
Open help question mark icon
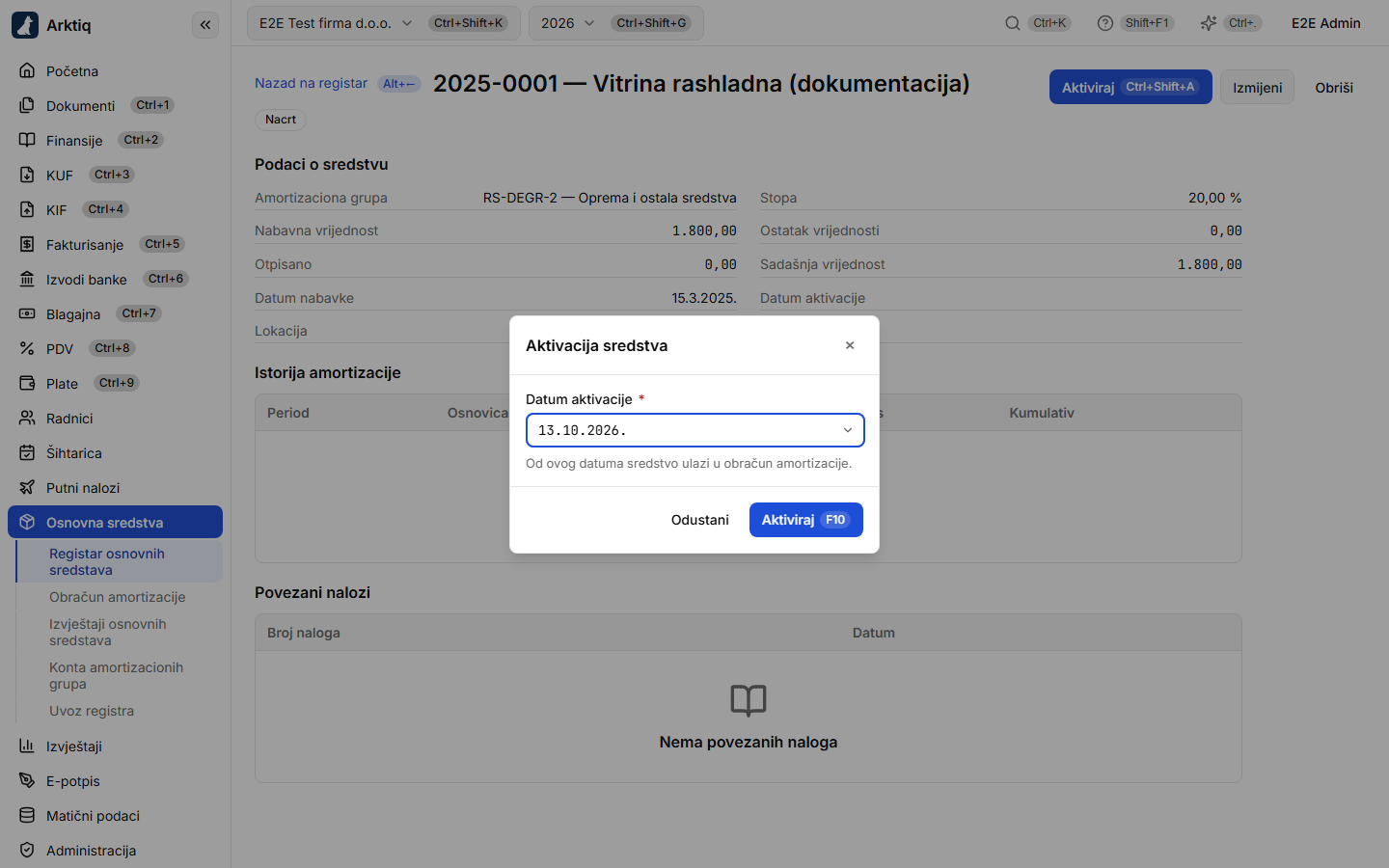tap(1105, 23)
